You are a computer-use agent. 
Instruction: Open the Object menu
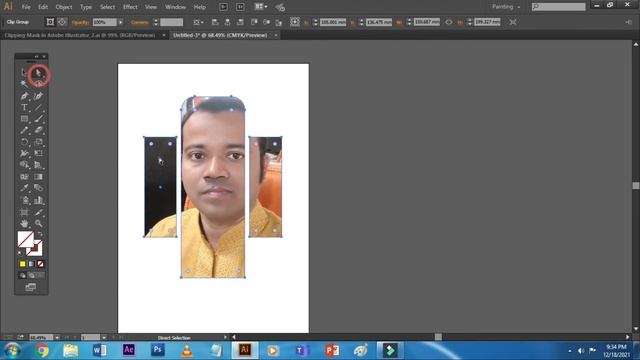click(64, 7)
